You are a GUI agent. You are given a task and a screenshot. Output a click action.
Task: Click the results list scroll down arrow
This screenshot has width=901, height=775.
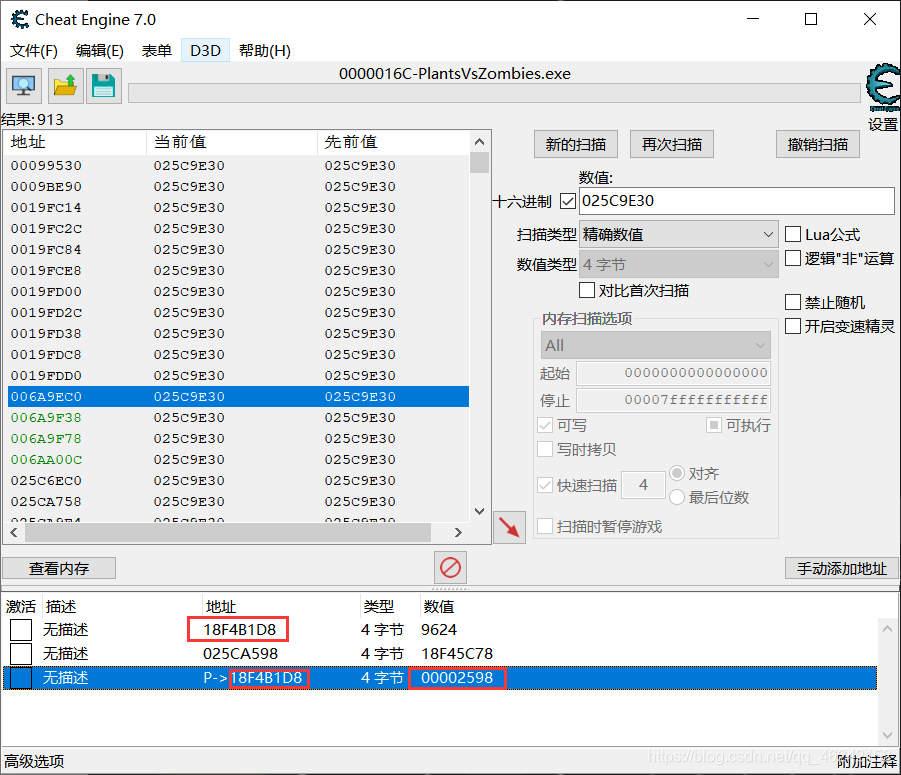(x=479, y=511)
